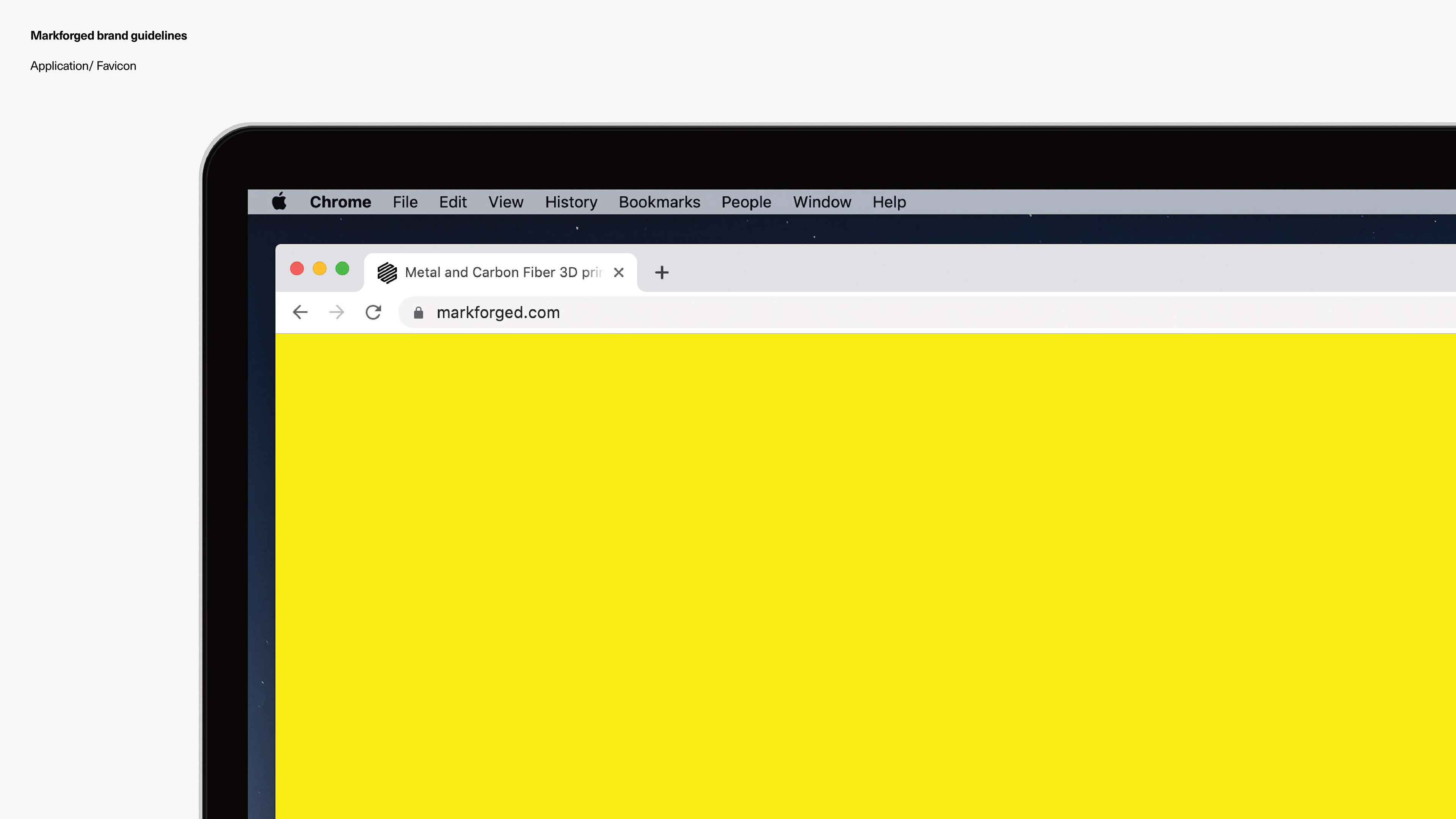
Task: Close the Metal and Carbon Fiber tab
Action: click(619, 273)
